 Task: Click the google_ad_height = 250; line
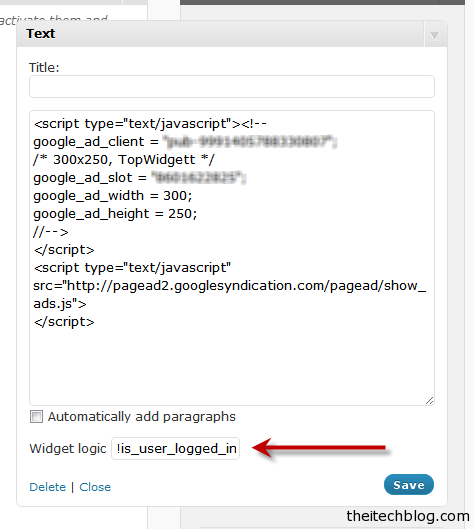[x=115, y=214]
